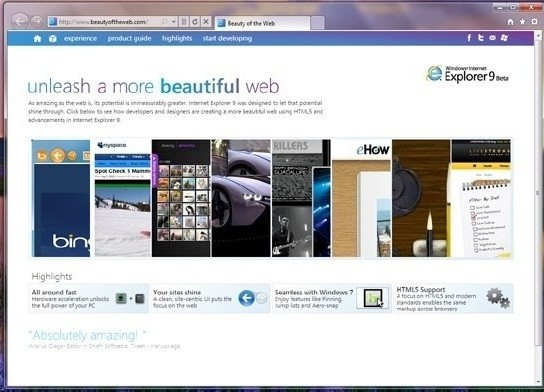Click the email envelope icon

(493, 38)
